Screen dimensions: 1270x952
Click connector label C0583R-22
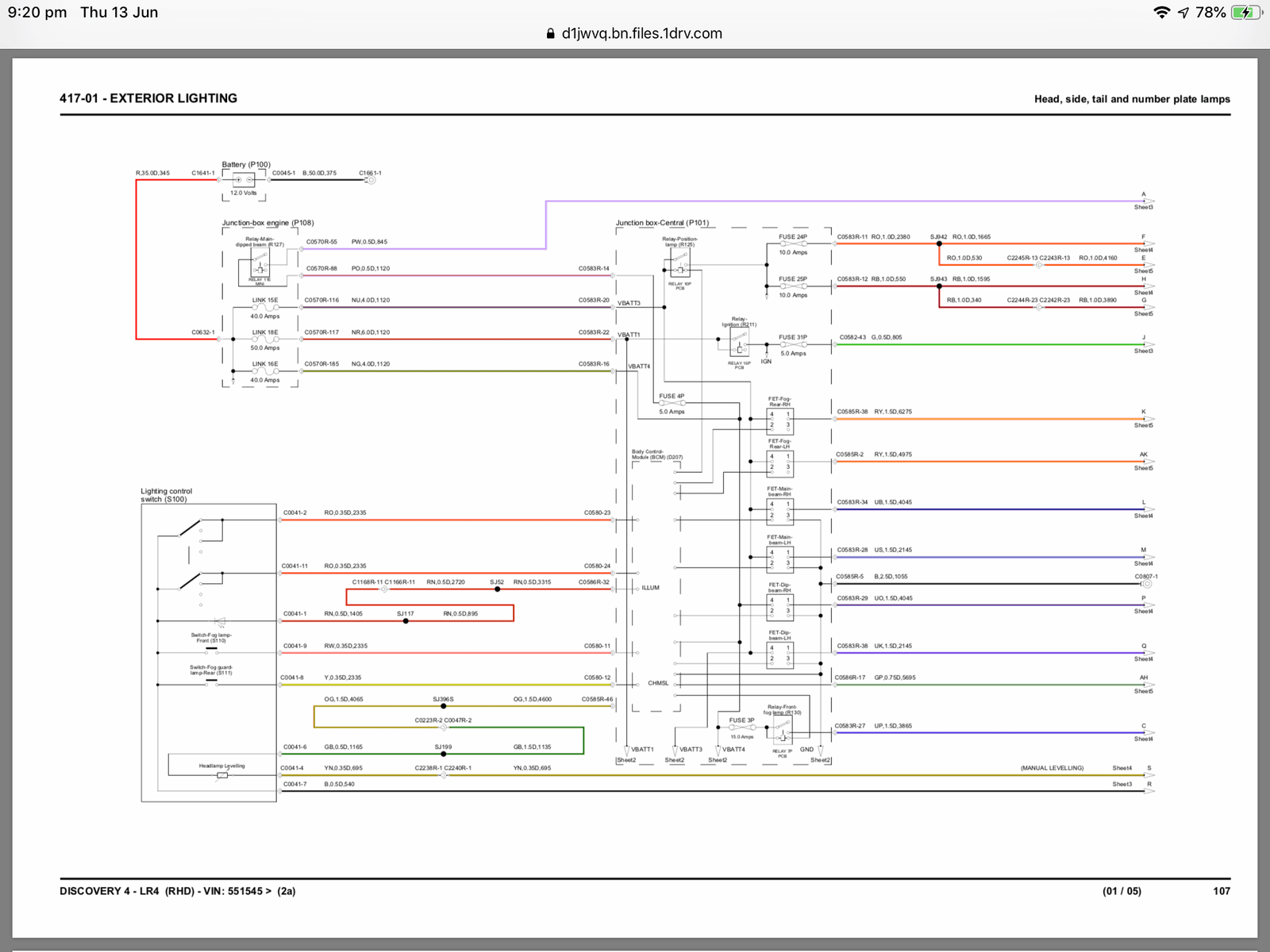pos(594,332)
